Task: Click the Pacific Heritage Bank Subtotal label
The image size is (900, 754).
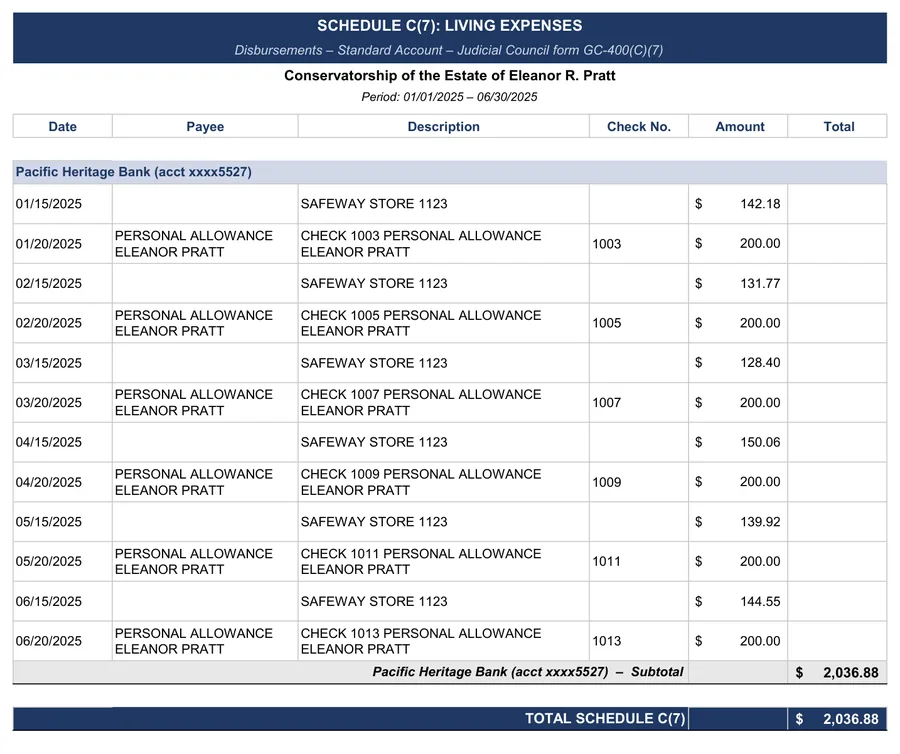Action: point(527,672)
